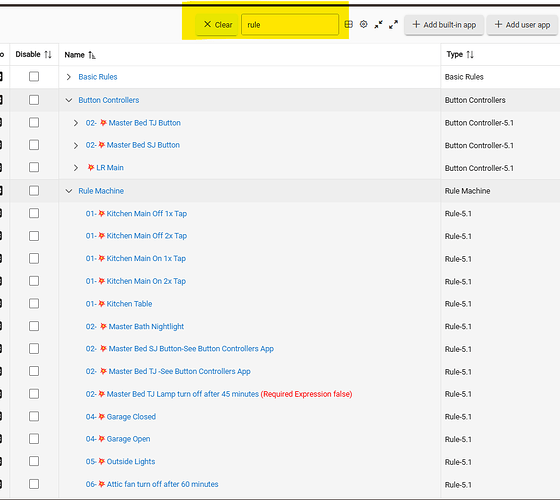560x500 pixels.
Task: Click the X icon in Clear button
Action: point(207,24)
